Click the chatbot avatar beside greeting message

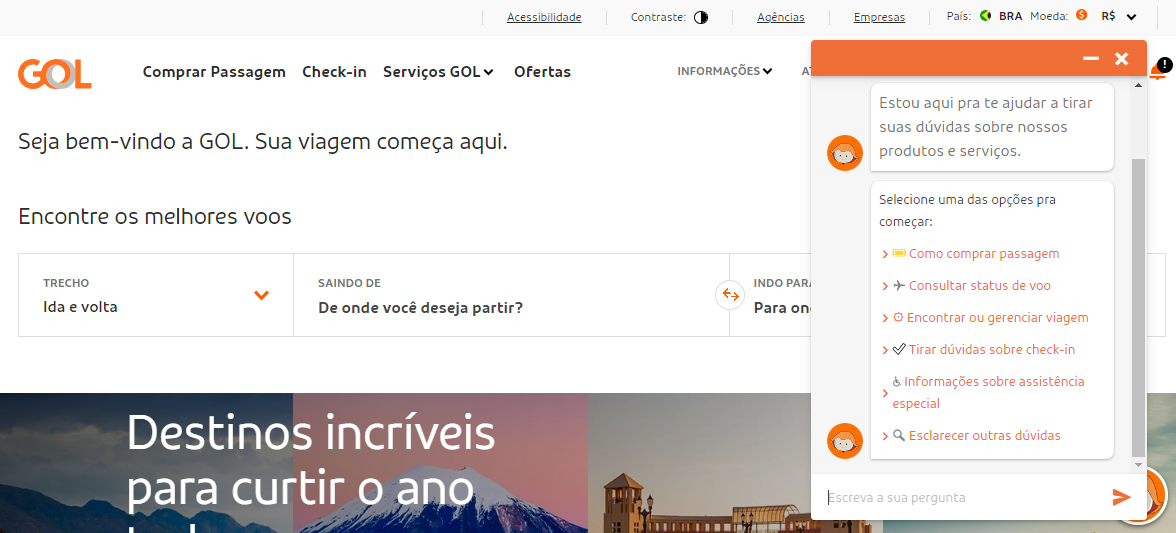844,153
